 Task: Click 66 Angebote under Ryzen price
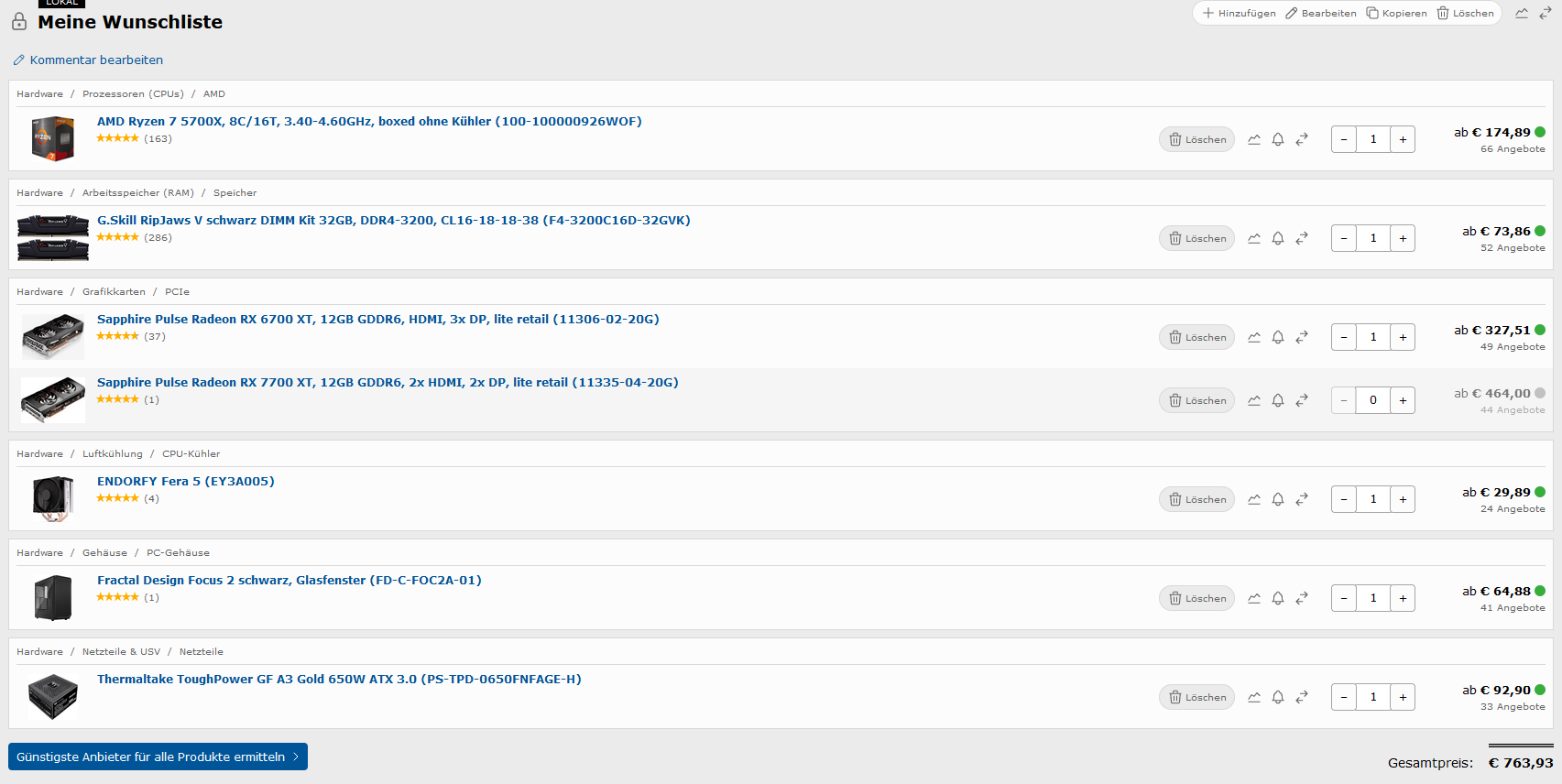tap(1513, 148)
